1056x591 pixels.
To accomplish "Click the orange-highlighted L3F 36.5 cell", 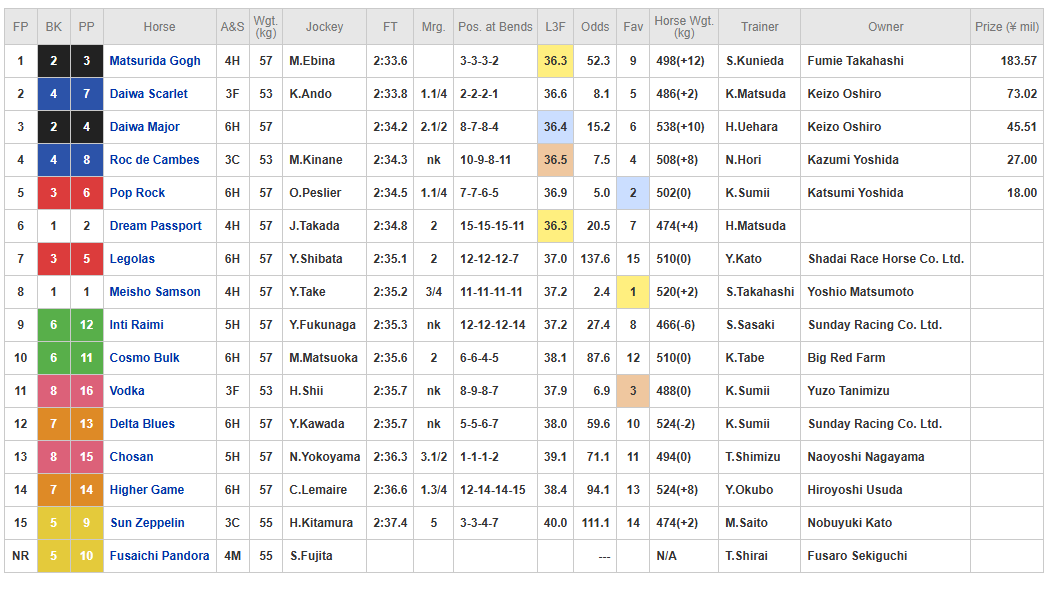I will pyautogui.click(x=556, y=160).
